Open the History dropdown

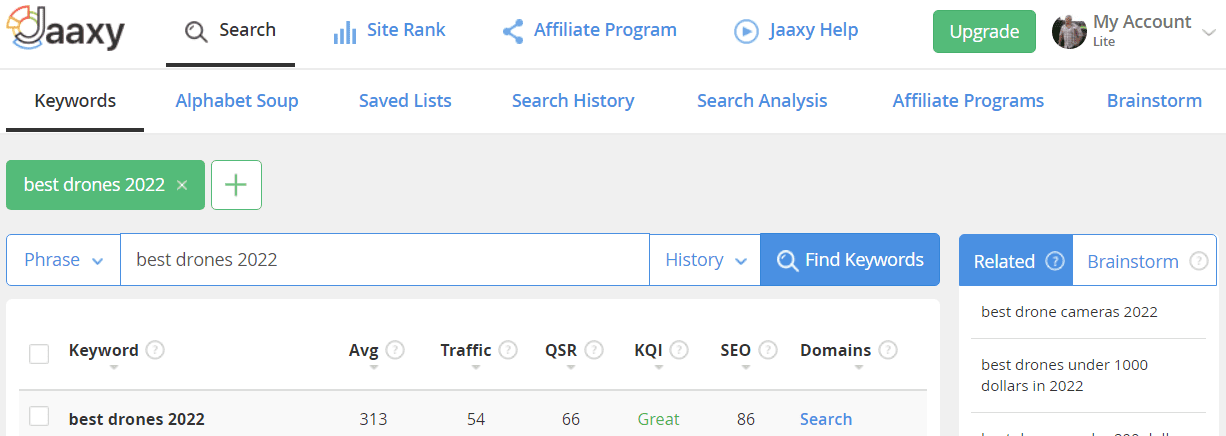705,260
